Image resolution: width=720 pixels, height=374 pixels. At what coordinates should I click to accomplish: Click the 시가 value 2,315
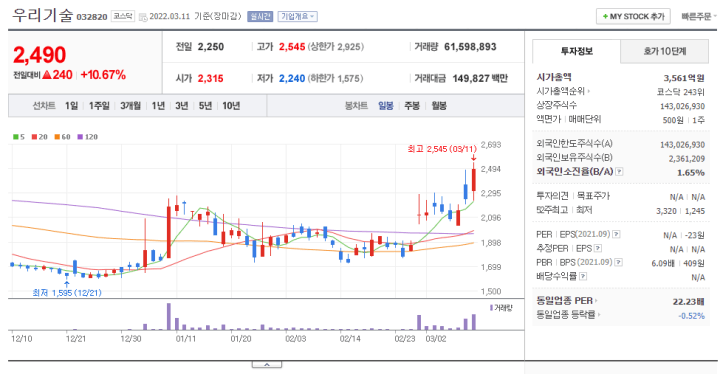[x=211, y=79]
